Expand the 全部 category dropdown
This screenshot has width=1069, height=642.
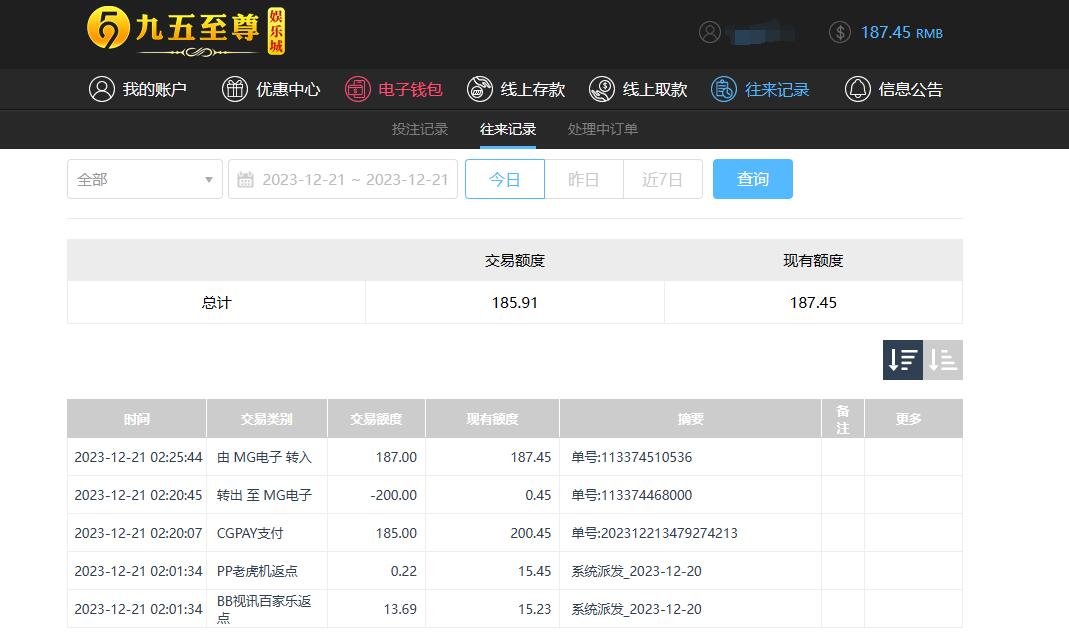(144, 179)
